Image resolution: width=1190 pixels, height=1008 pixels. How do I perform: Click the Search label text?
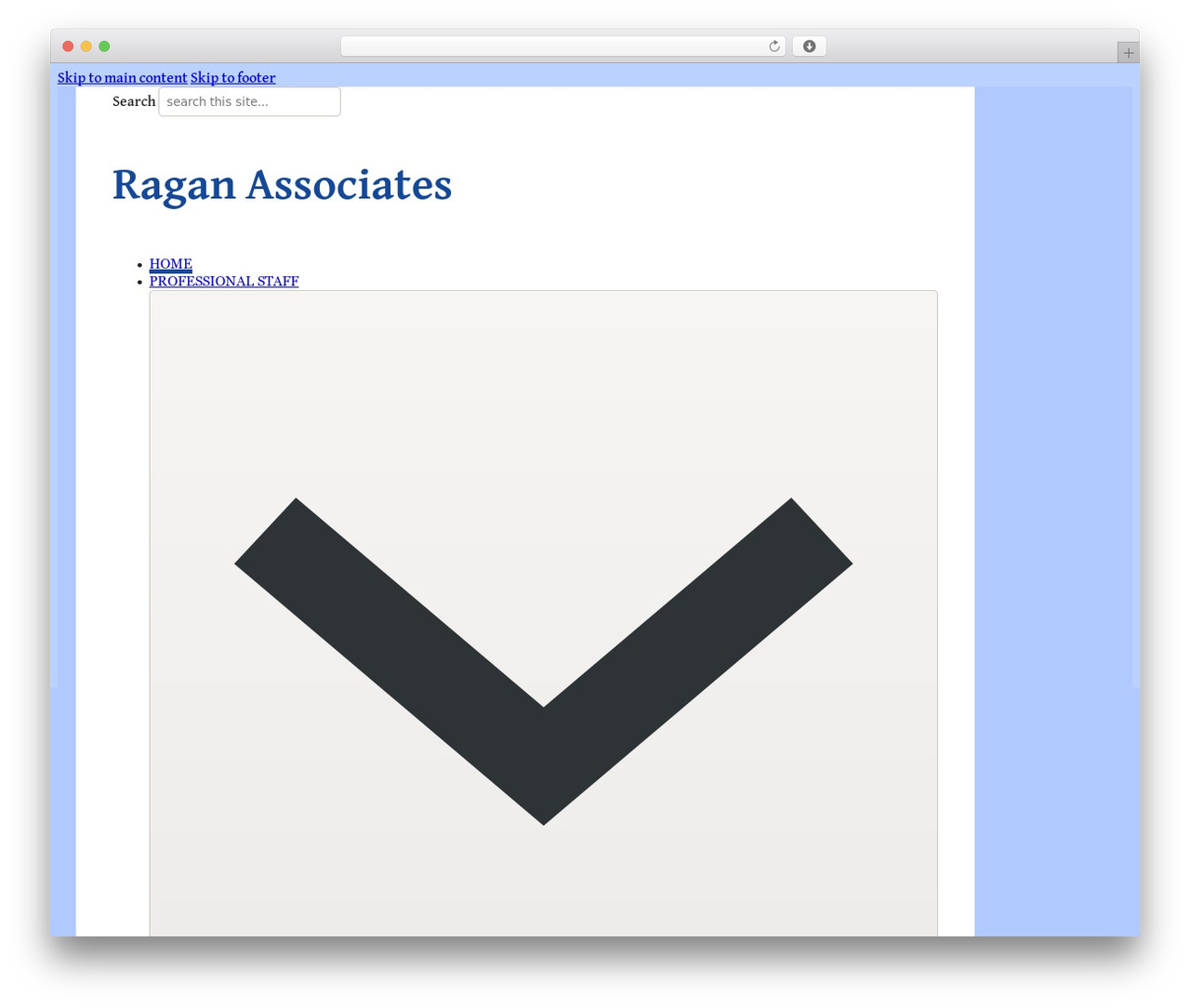coord(134,101)
